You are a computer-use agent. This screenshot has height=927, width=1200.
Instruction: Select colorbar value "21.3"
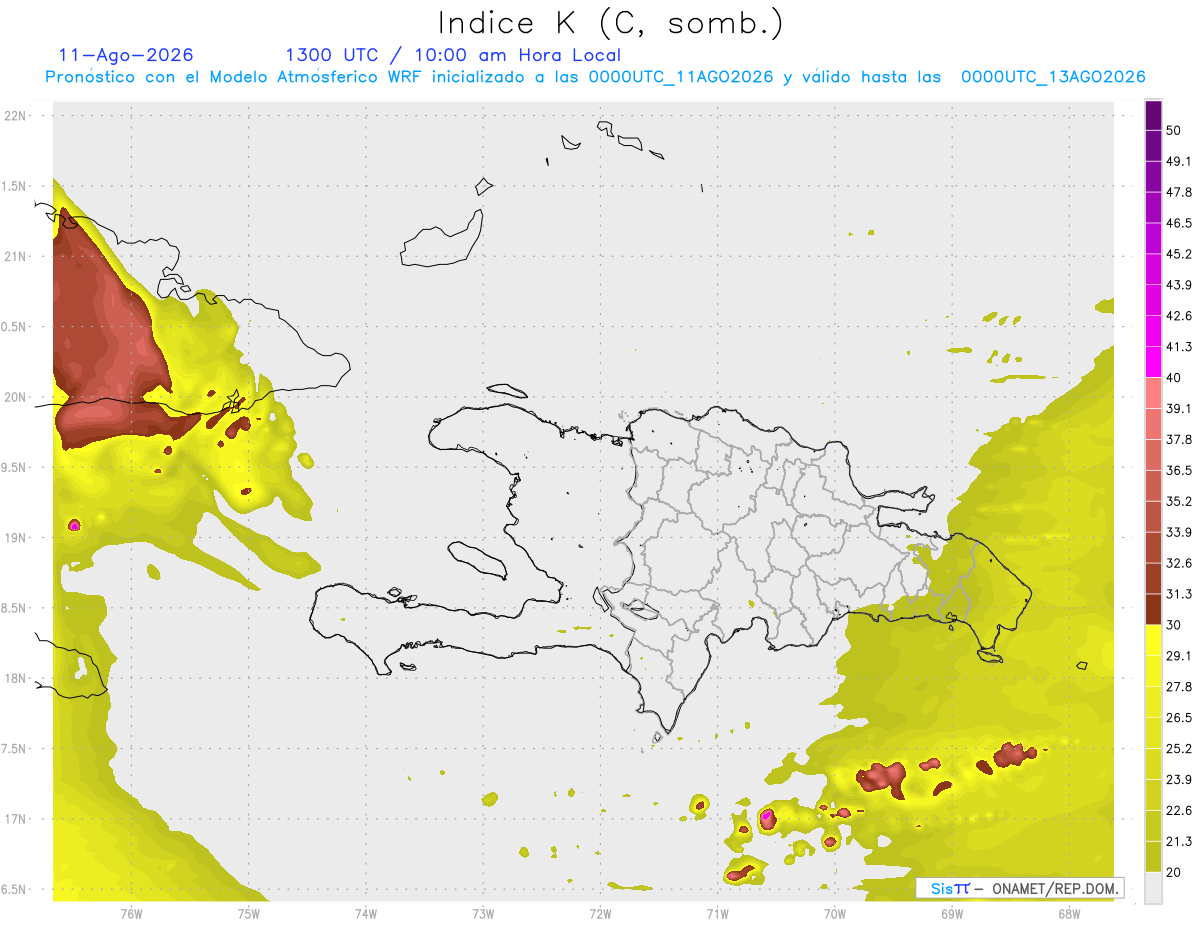(1179, 842)
